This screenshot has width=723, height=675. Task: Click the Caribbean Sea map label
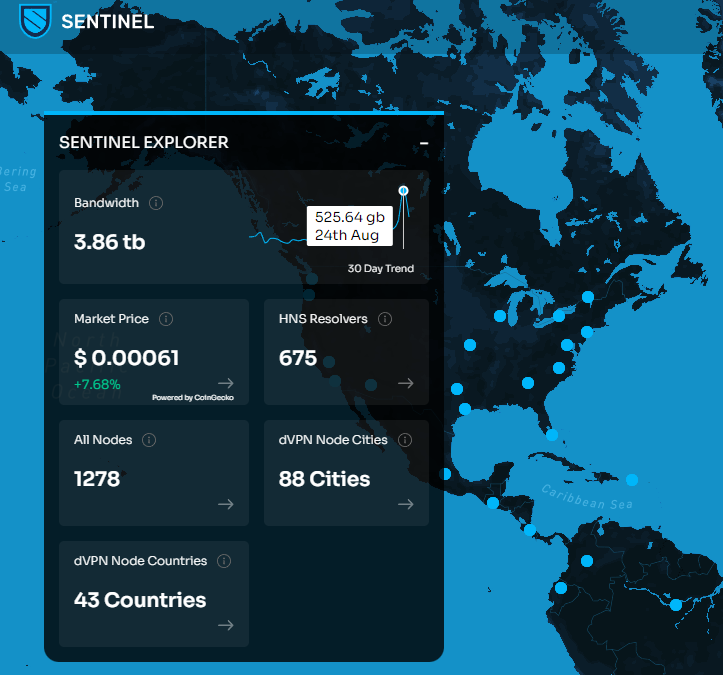tap(587, 497)
